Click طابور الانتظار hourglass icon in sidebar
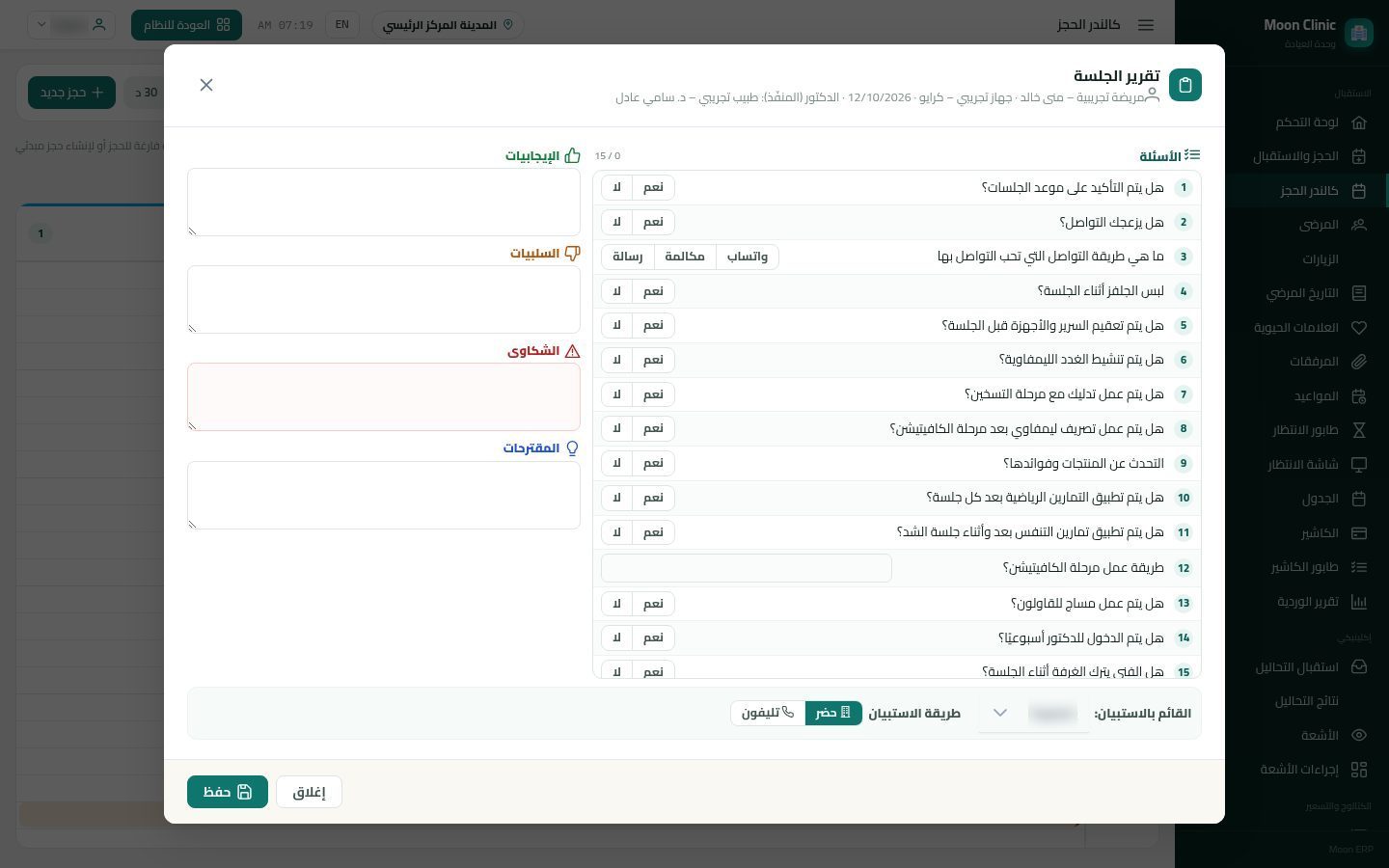The image size is (1389, 868). pos(1359,430)
